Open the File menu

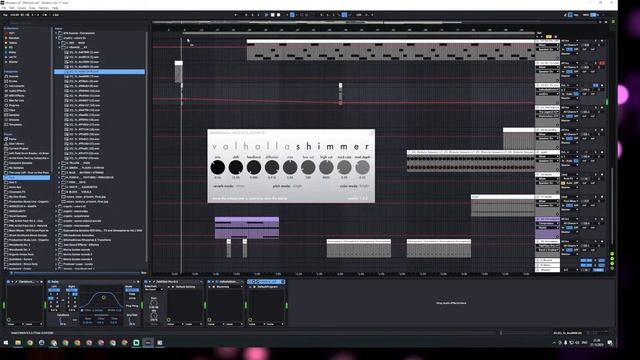(x=4, y=8)
